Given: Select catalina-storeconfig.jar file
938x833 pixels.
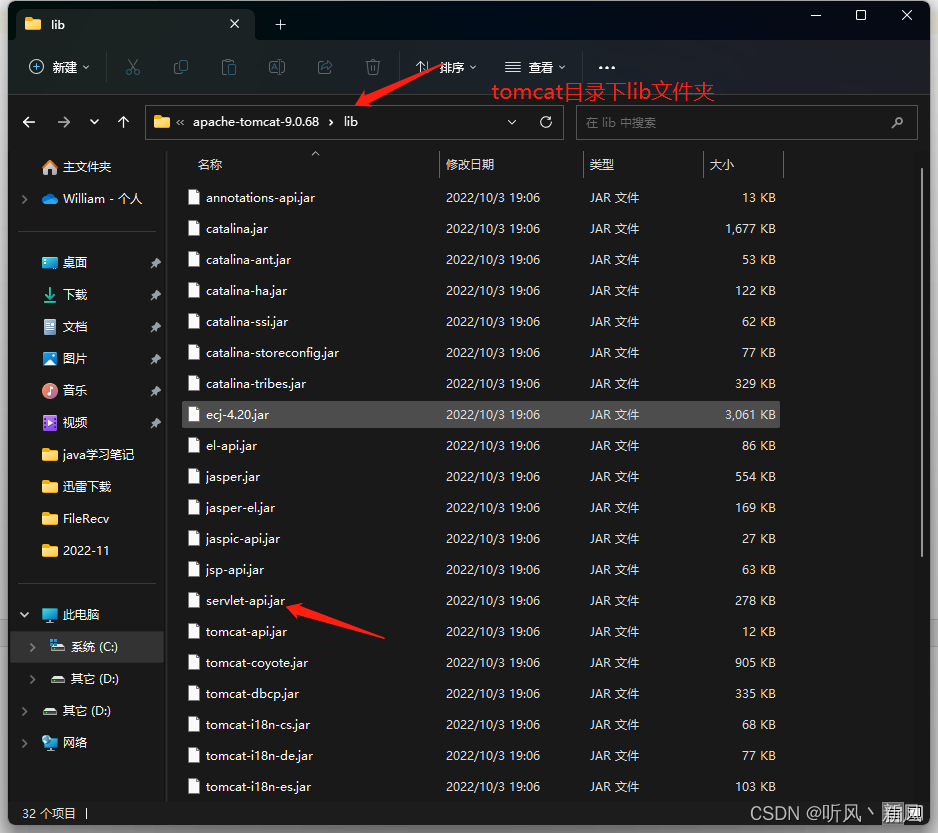Looking at the screenshot, I should tap(480, 352).
